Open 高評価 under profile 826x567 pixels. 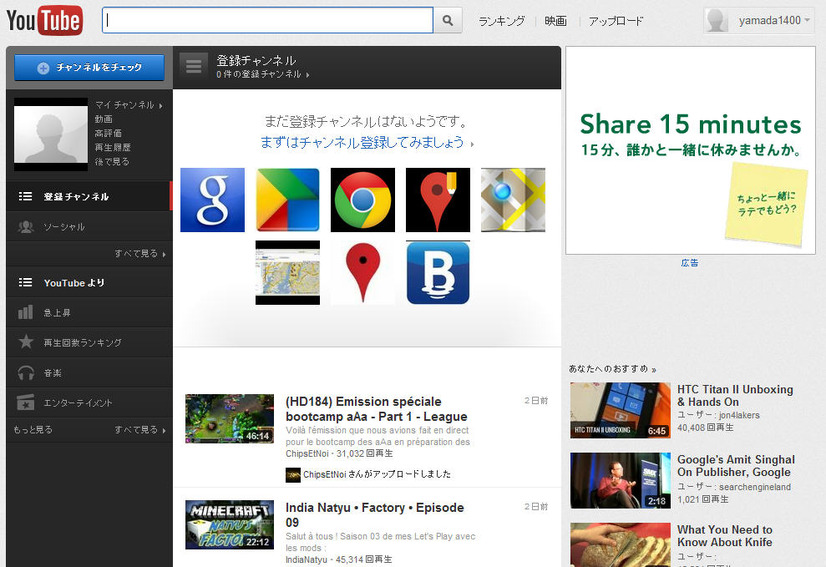(x=108, y=133)
